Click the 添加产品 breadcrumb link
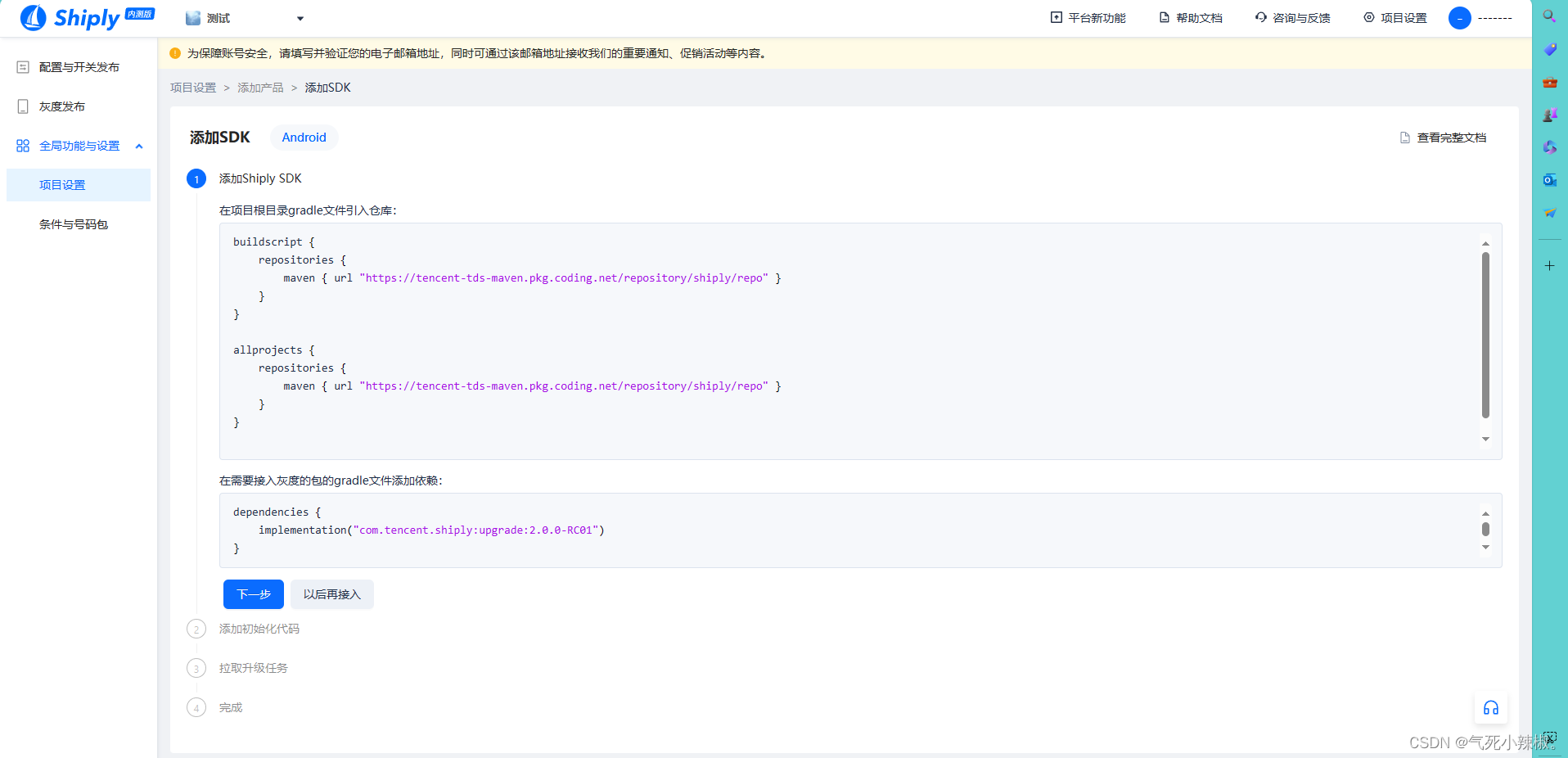1568x758 pixels. click(259, 87)
